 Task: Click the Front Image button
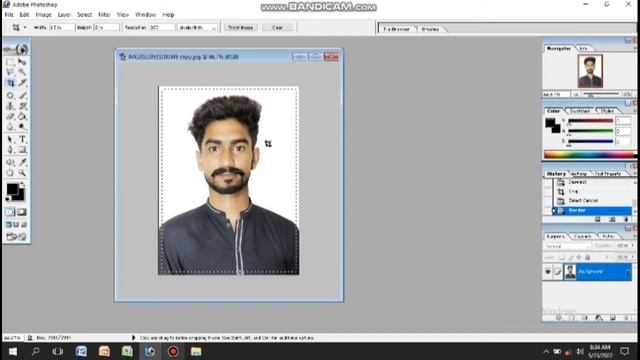tap(240, 28)
